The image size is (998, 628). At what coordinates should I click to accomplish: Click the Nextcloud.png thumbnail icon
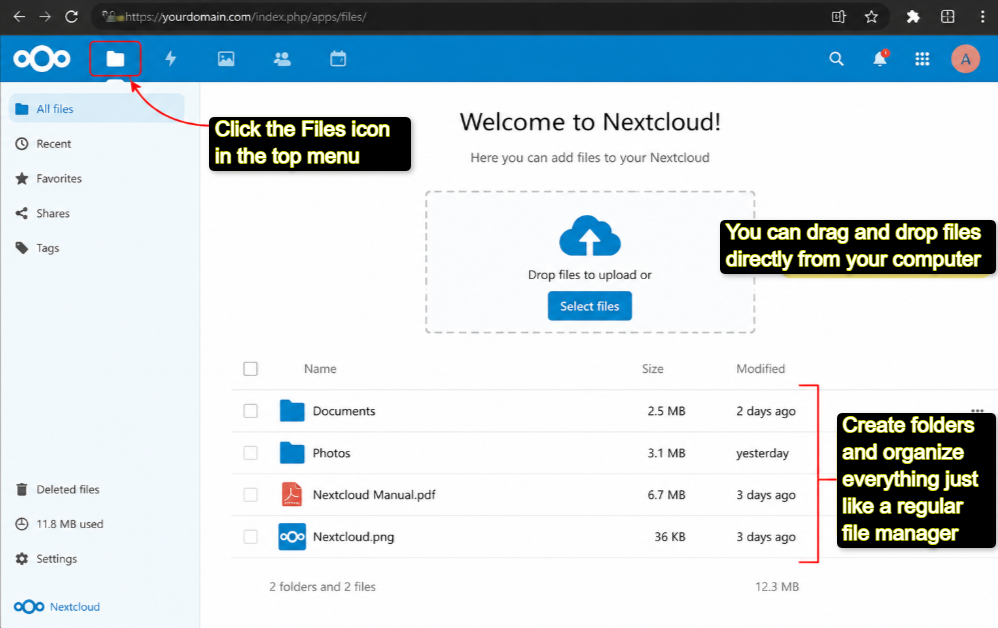click(292, 536)
